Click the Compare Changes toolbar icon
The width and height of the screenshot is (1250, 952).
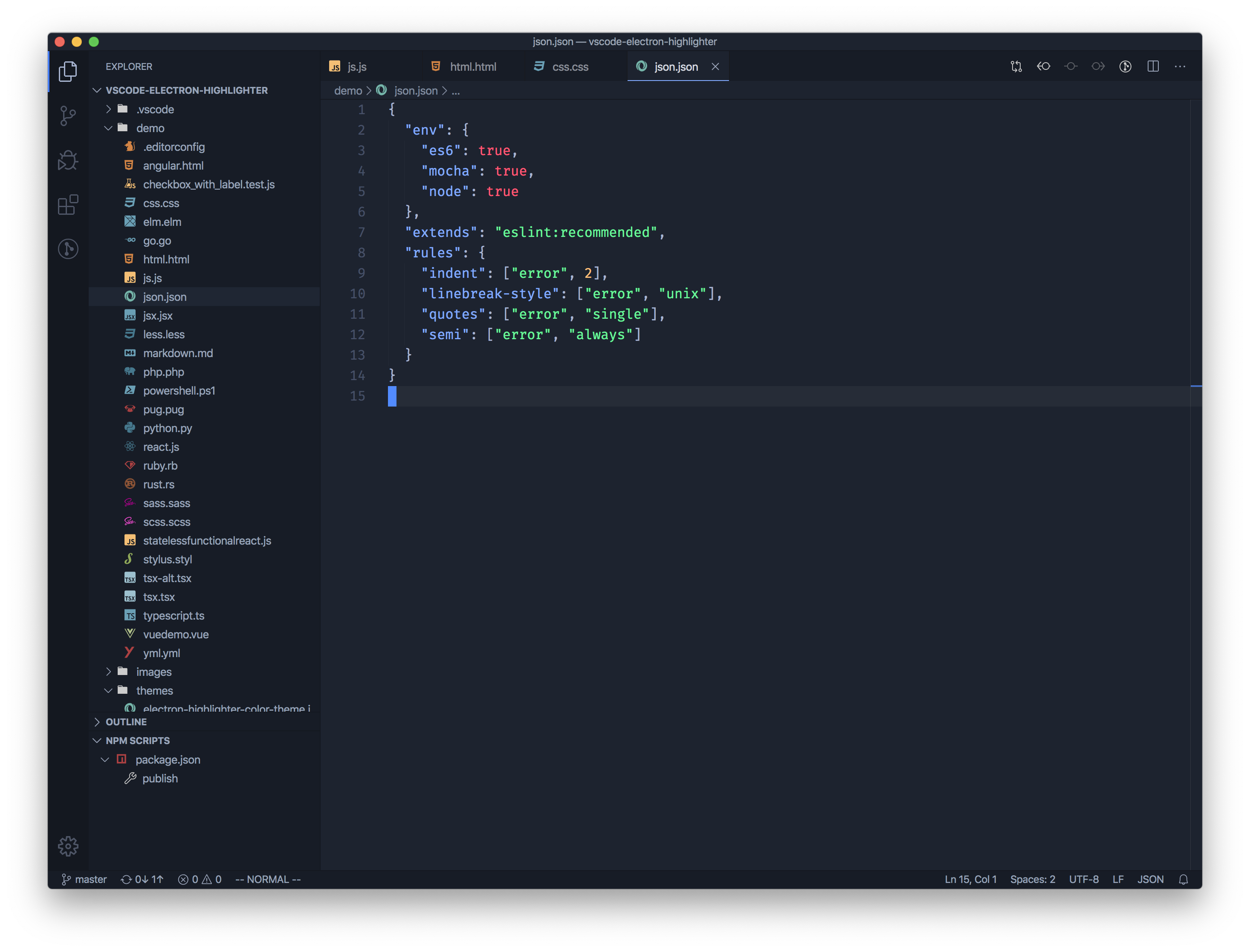click(x=1016, y=66)
